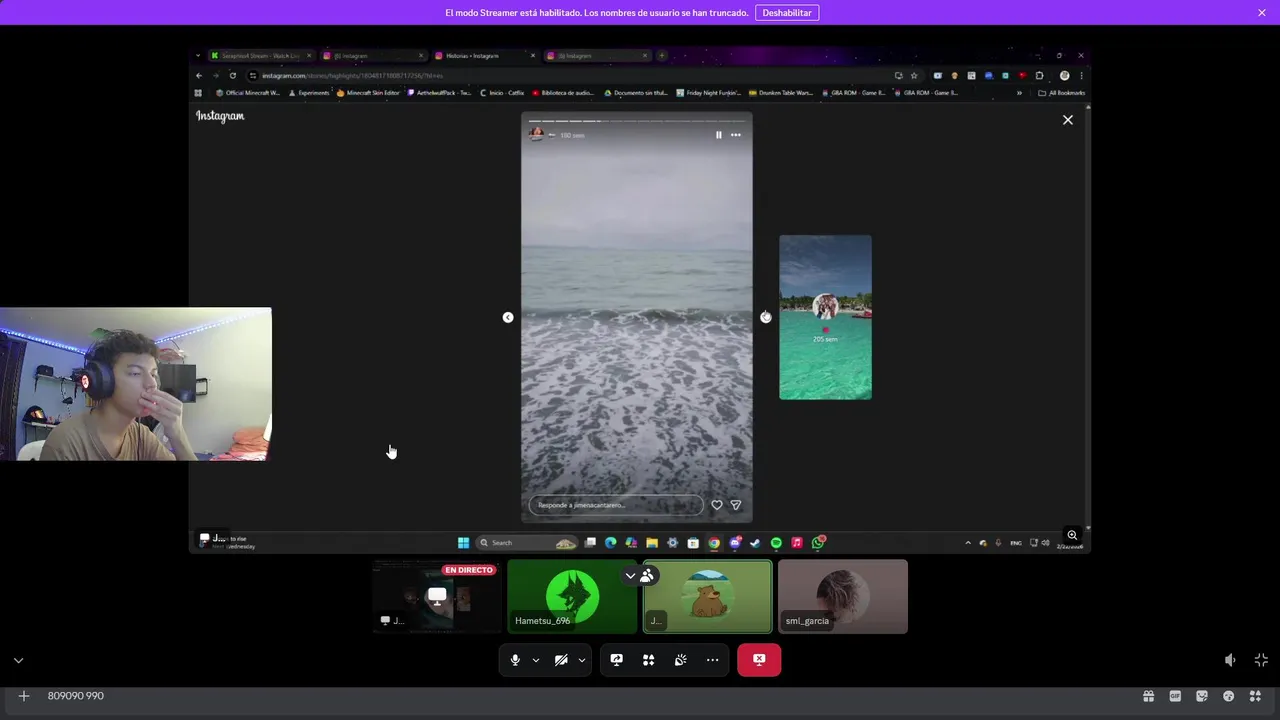Like the story with the heart icon

click(717, 505)
